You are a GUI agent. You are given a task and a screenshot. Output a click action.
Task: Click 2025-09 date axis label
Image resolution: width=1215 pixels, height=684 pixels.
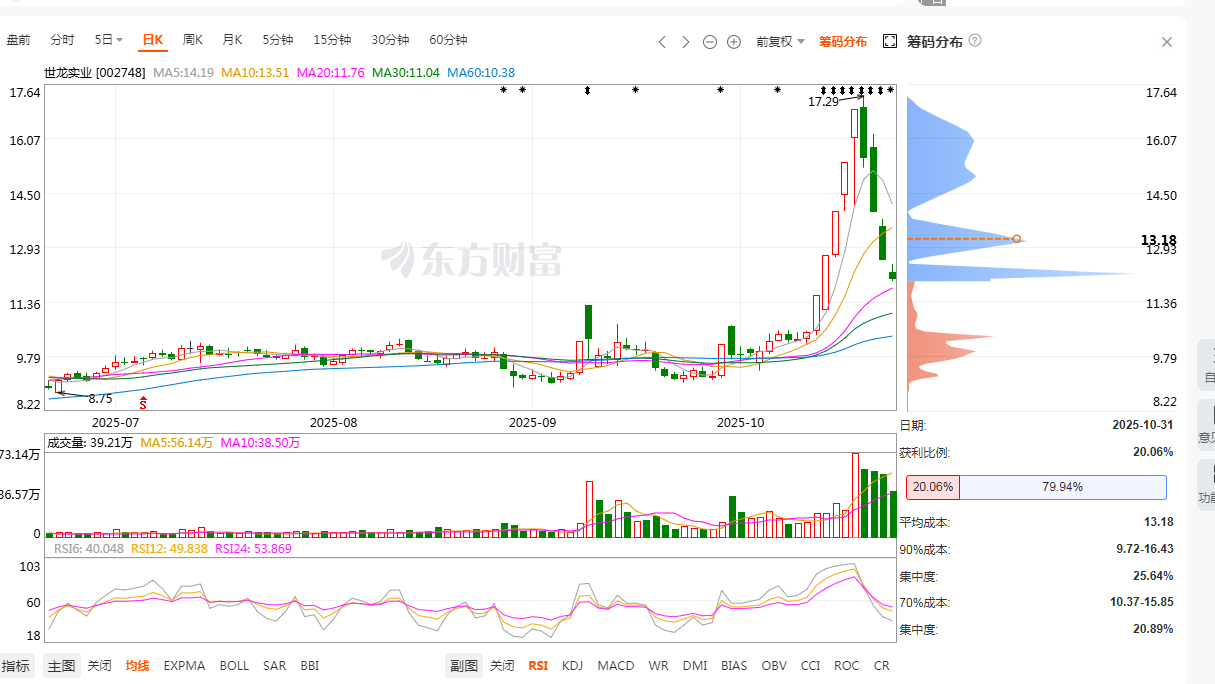coord(533,423)
